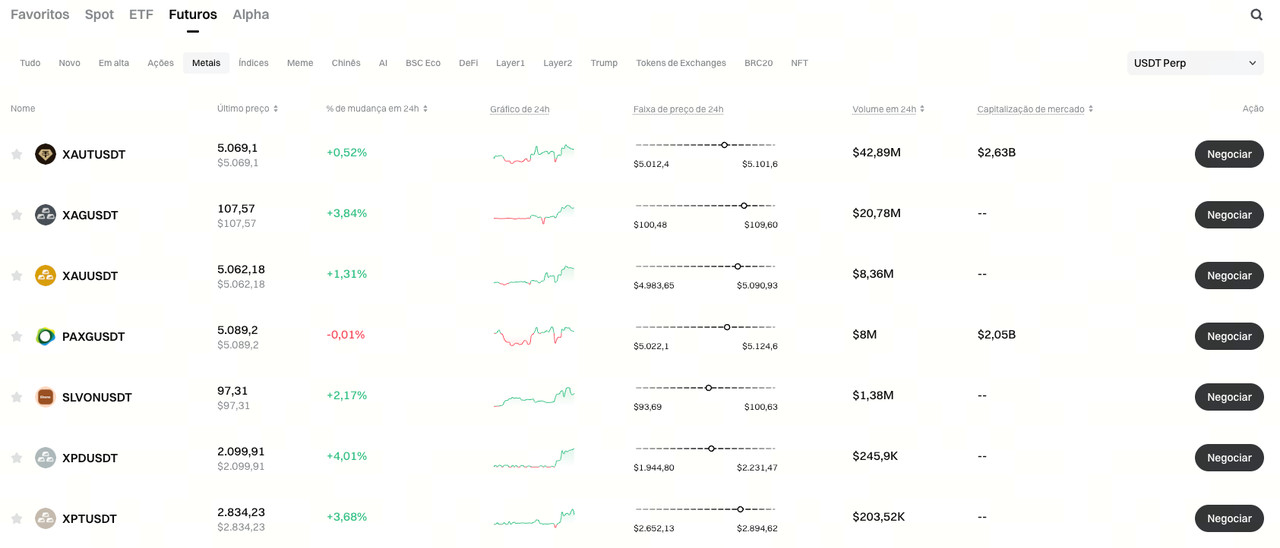Sort by Capitalização de mercado
The image size is (1280, 548).
[x=1034, y=109]
